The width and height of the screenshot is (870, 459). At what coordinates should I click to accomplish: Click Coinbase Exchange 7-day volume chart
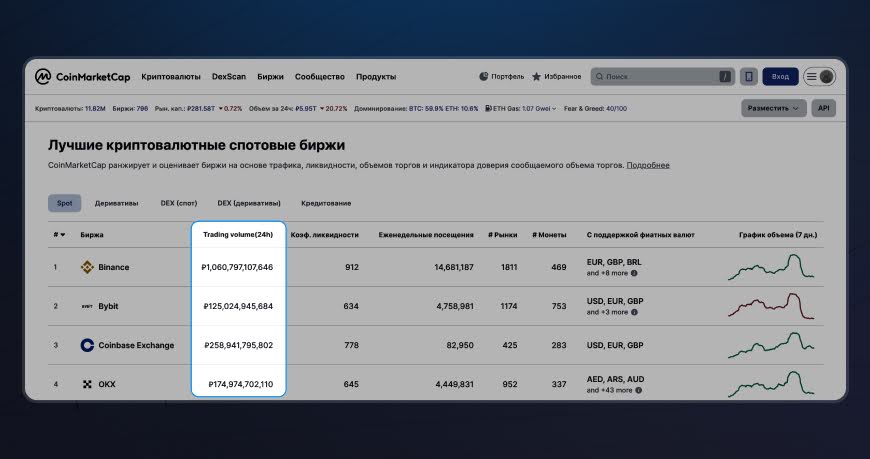(x=771, y=345)
